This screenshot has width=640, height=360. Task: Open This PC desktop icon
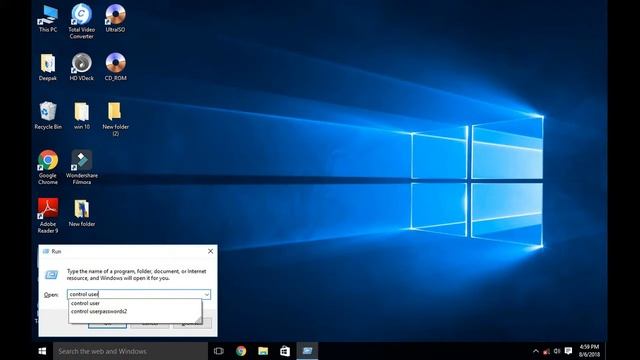click(48, 18)
